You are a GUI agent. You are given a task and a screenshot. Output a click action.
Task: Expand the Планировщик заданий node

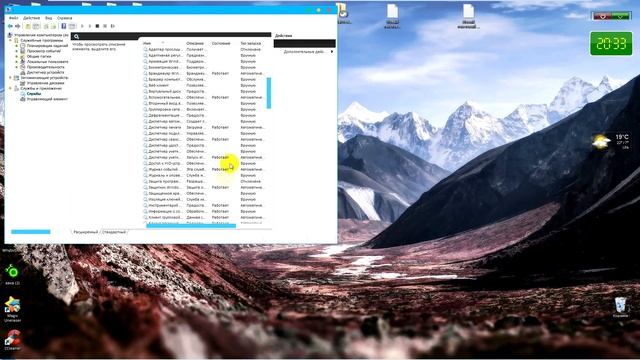[17, 46]
